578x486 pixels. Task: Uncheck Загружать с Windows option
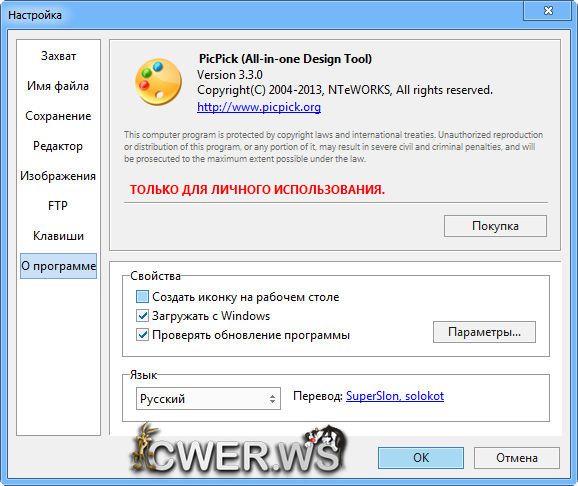tap(142, 316)
